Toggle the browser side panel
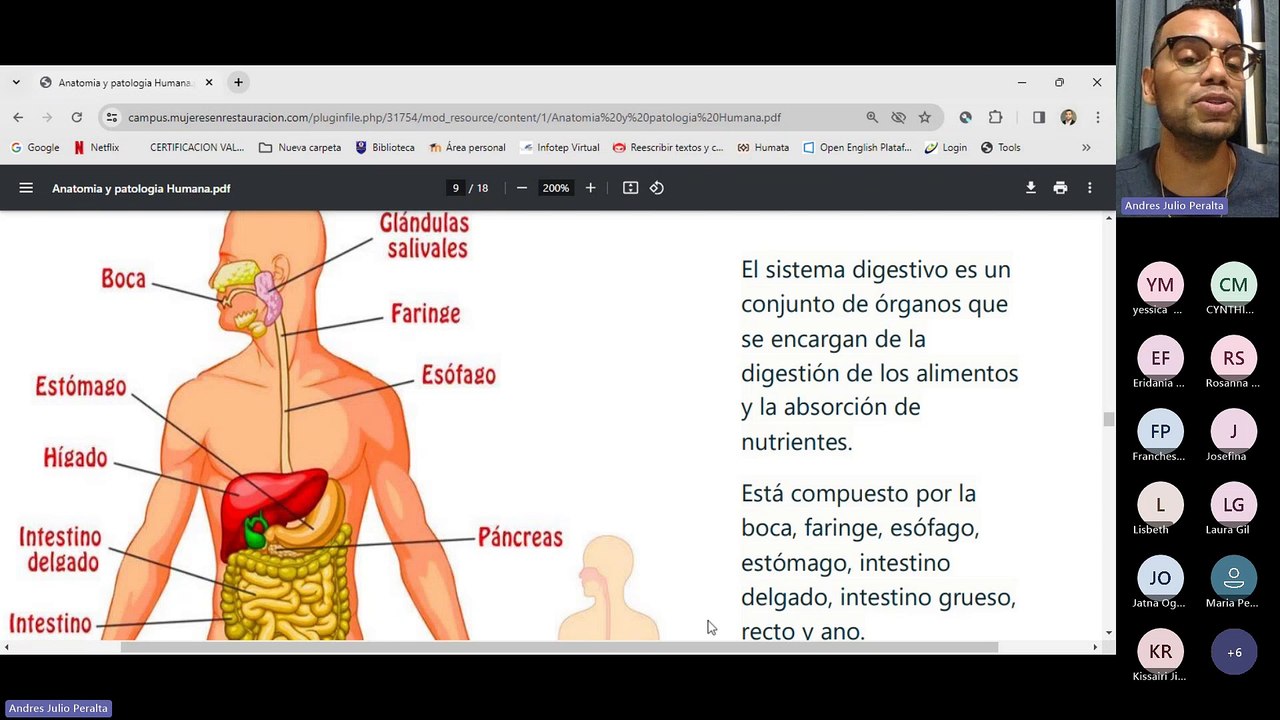The image size is (1280, 720). 1039,117
